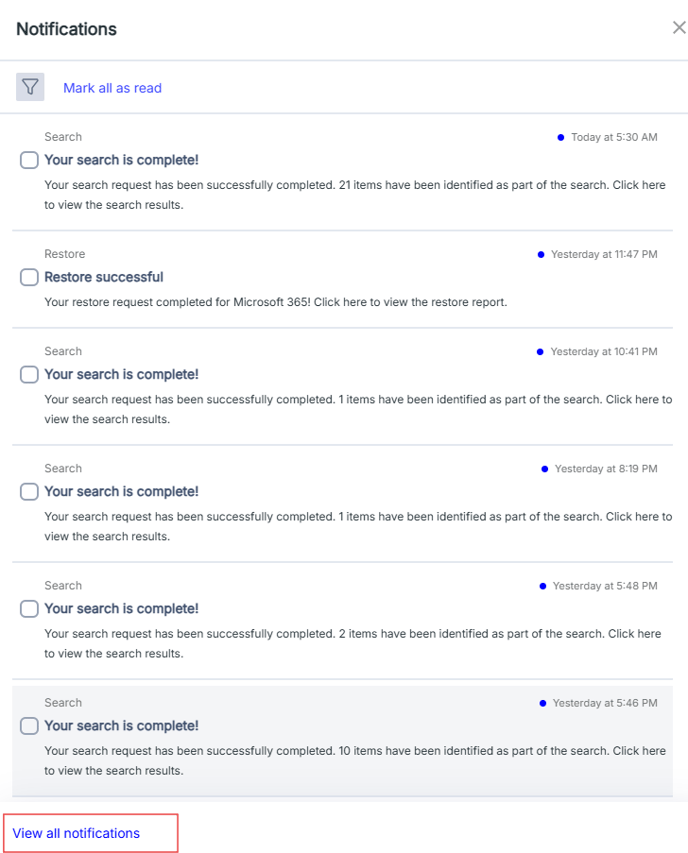This screenshot has height=853, width=688.
Task: Check the 8:19 PM search notification checkbox
Action: pos(29,492)
